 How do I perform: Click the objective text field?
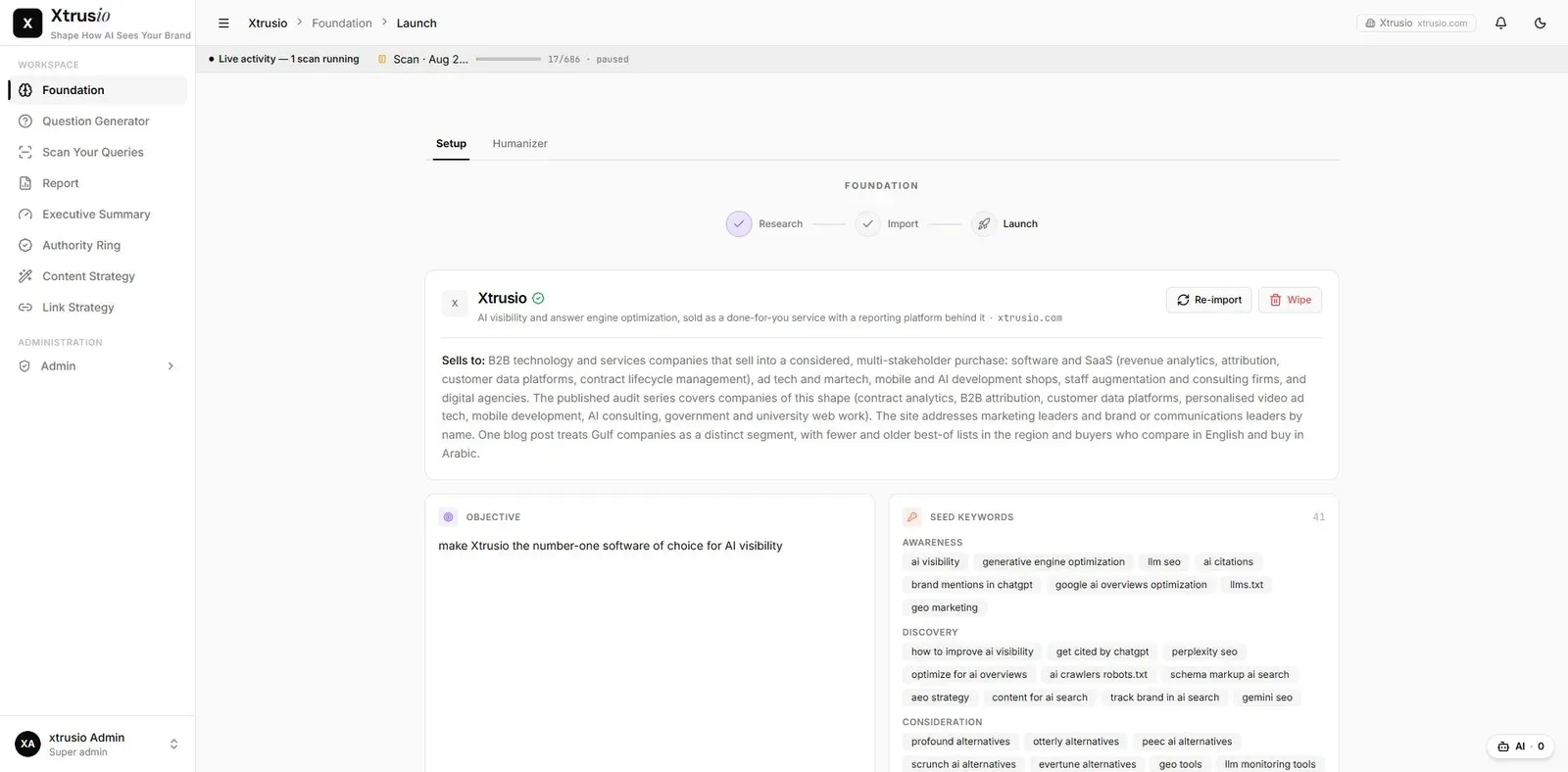tap(650, 546)
